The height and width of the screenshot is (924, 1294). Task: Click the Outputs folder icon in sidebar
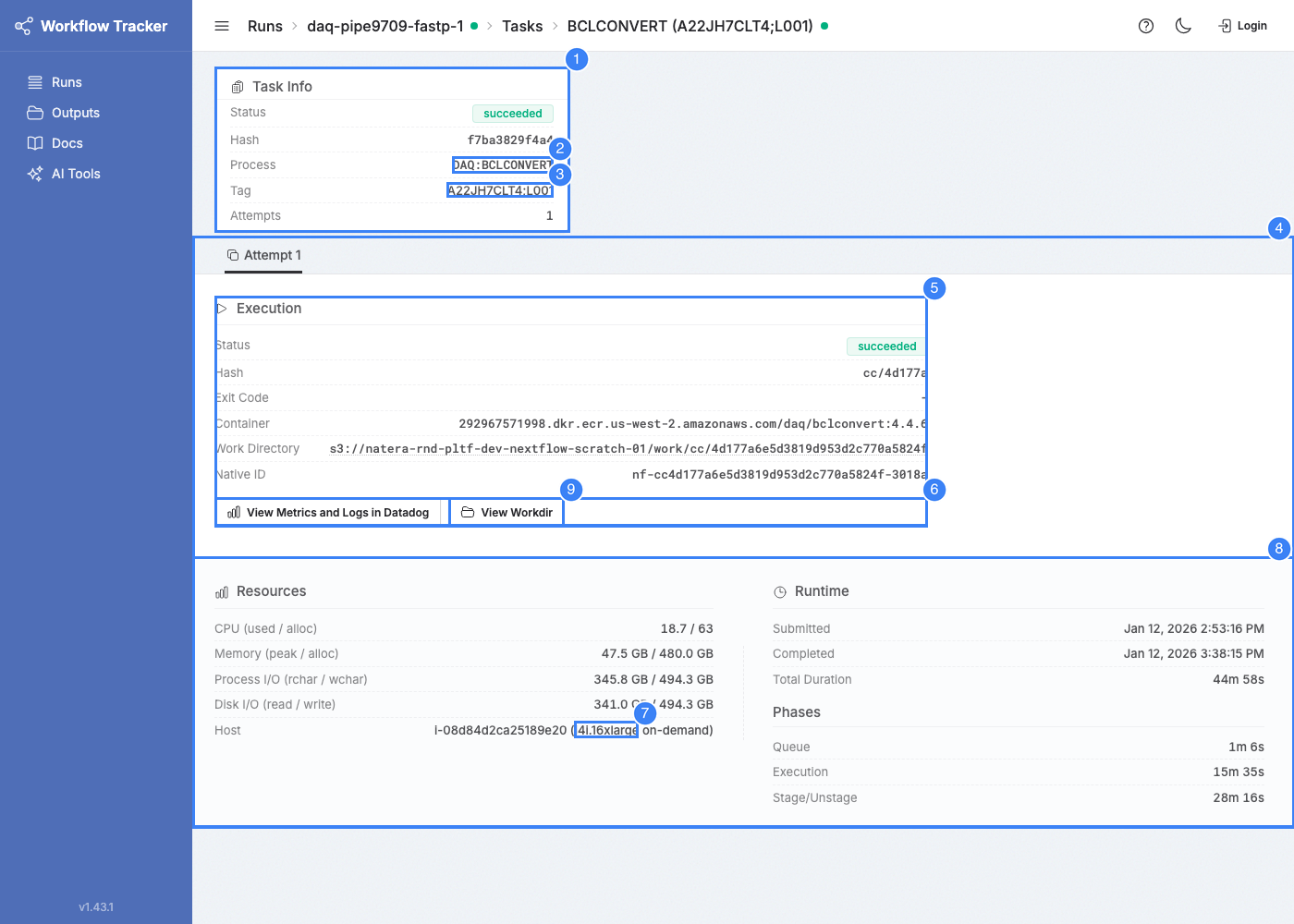coord(35,113)
